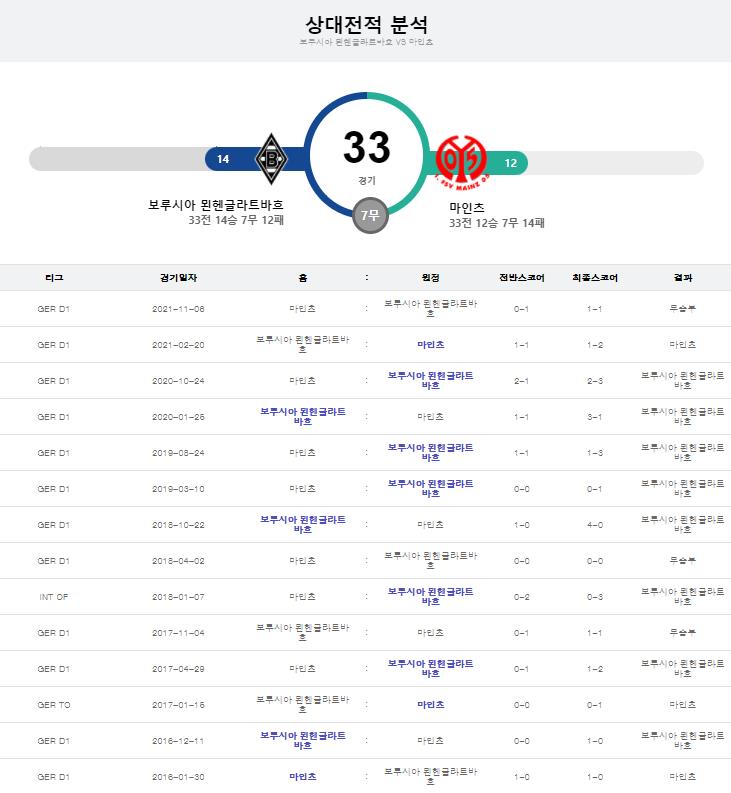Click the bold 마인츠 home link in the 2016-01-30 row
Image resolution: width=731 pixels, height=793 pixels.
coord(303,776)
